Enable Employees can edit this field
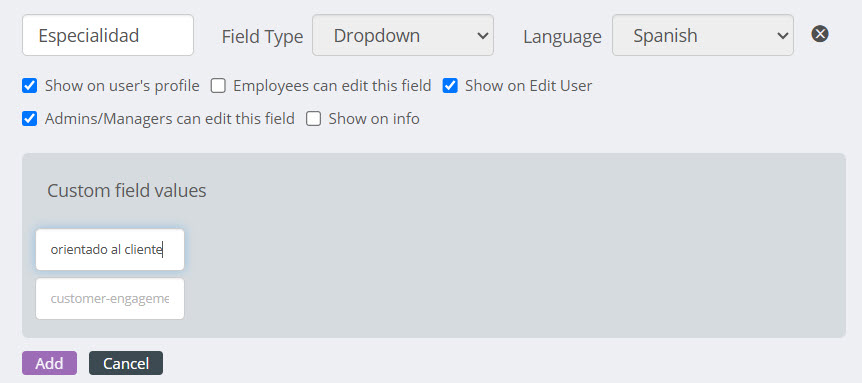 [218, 86]
